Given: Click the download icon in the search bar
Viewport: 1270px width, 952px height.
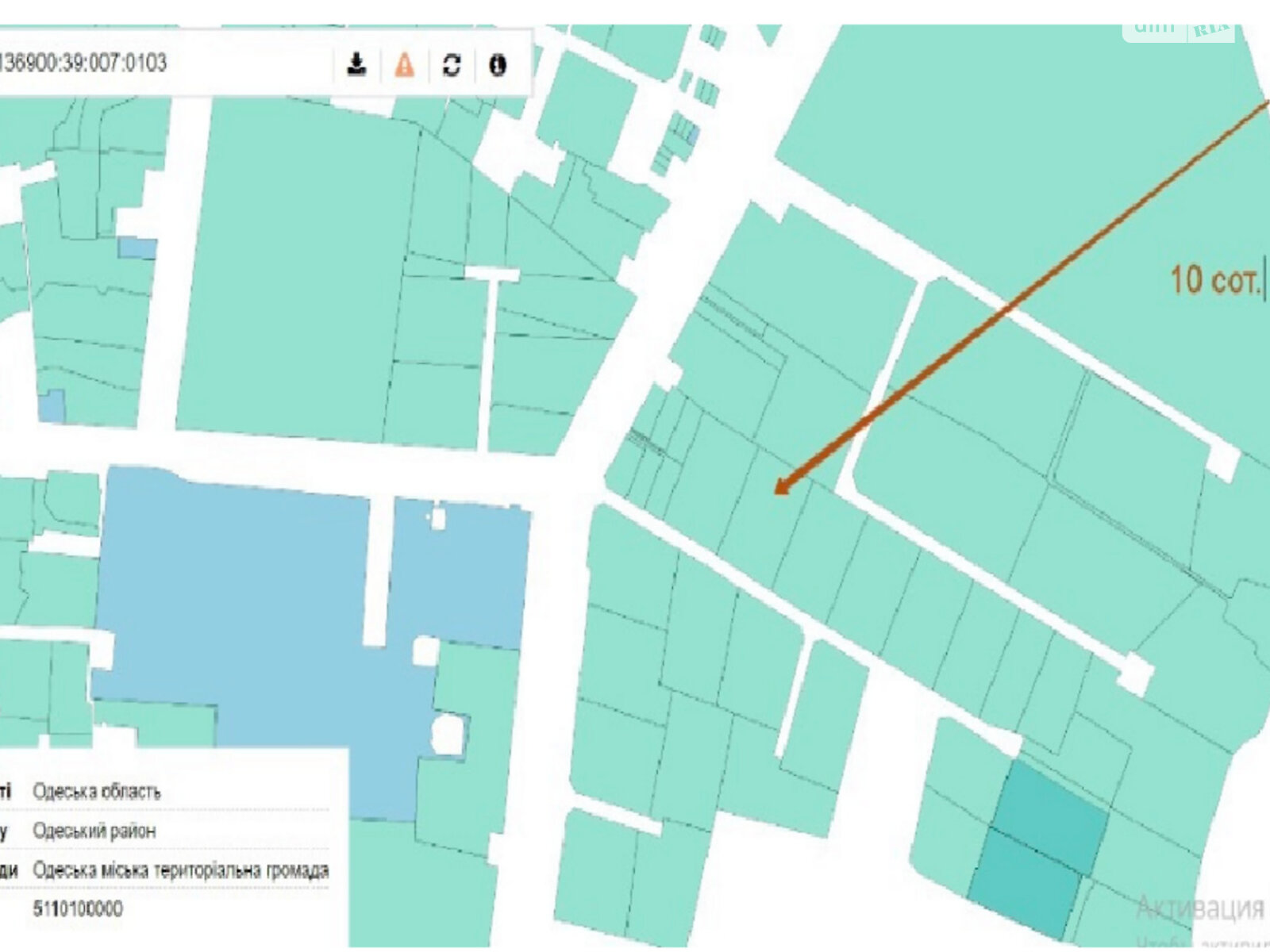Looking at the screenshot, I should (357, 64).
